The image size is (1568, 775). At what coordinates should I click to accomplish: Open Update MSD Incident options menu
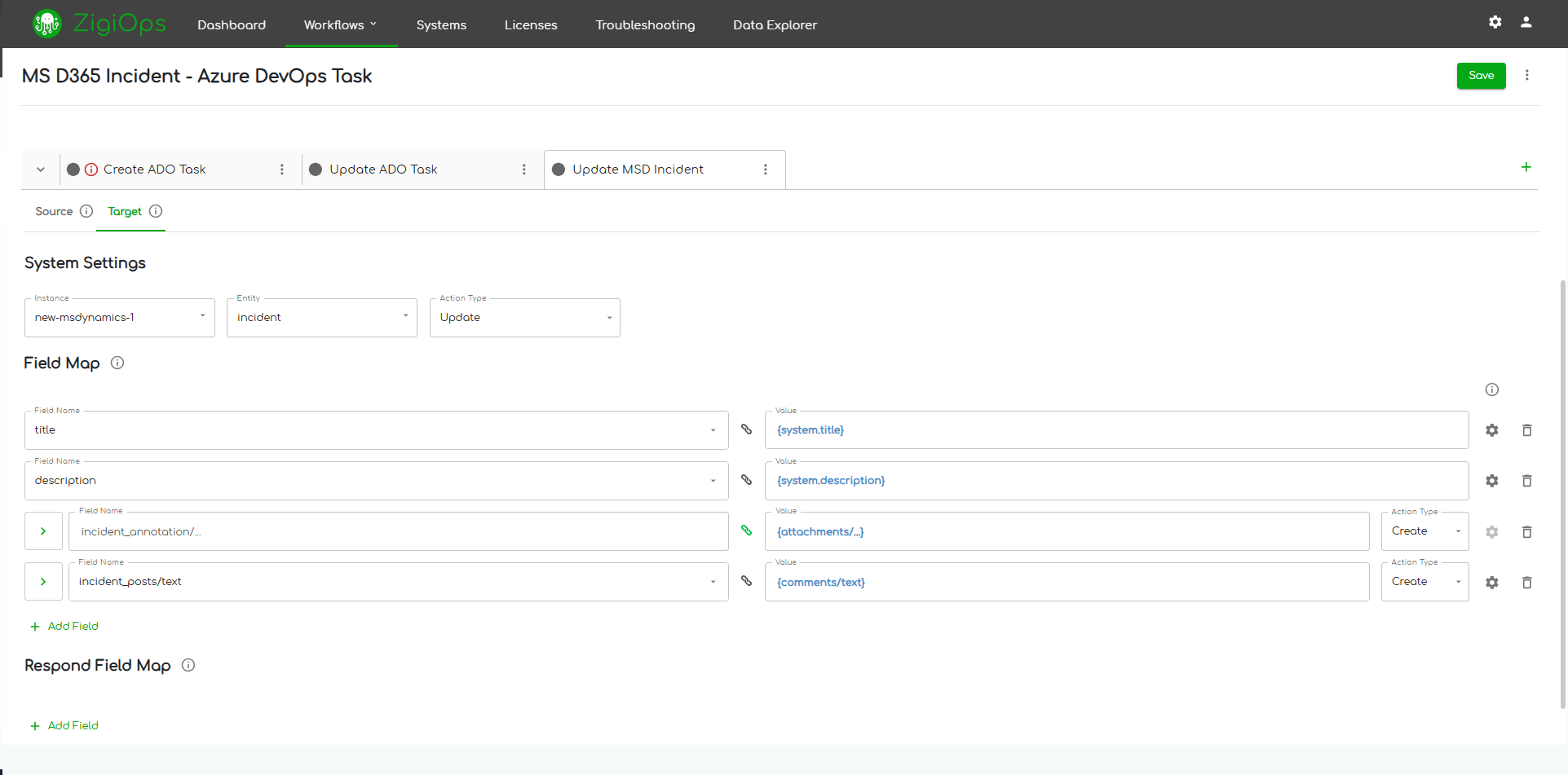(x=766, y=170)
